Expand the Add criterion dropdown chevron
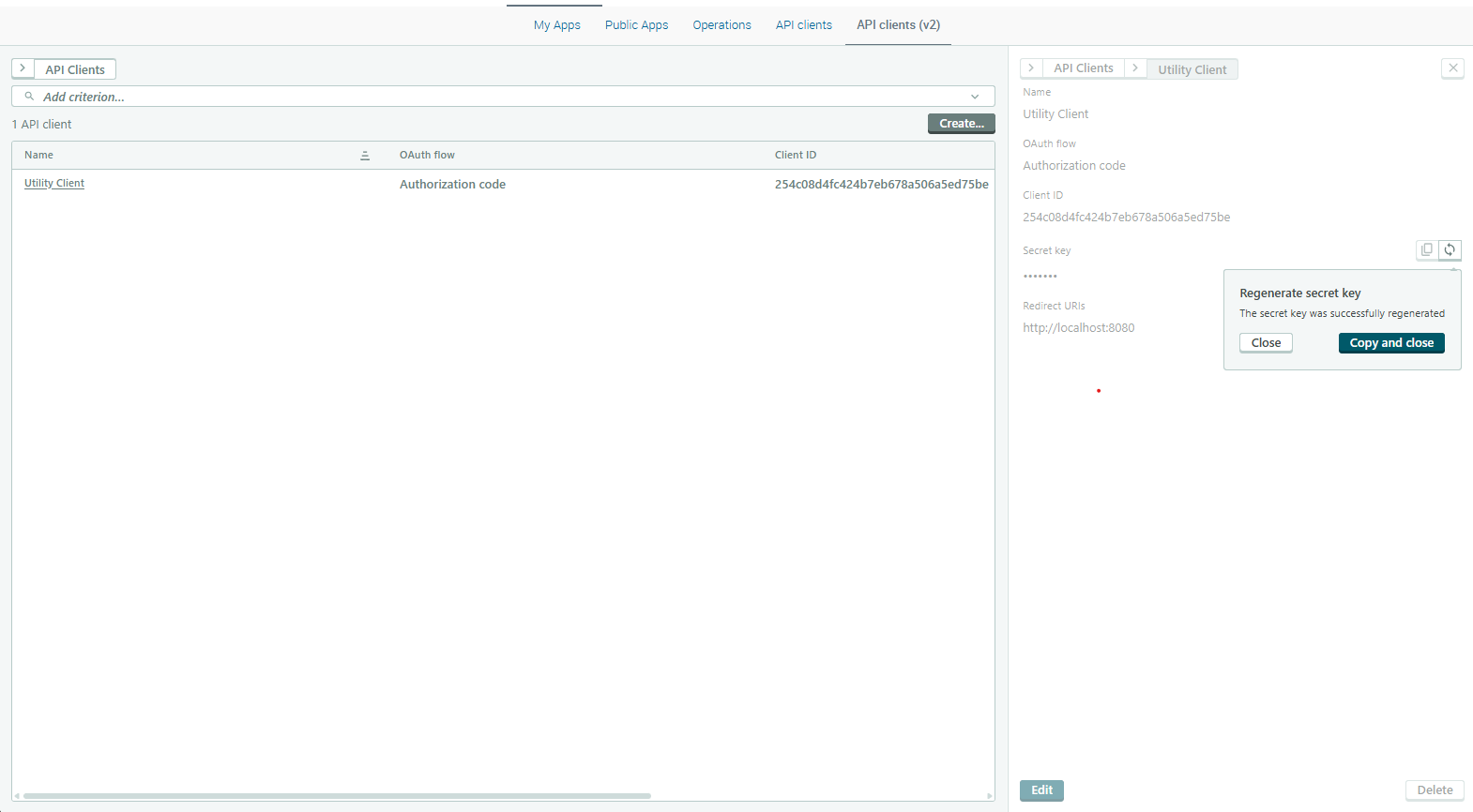 [x=975, y=97]
